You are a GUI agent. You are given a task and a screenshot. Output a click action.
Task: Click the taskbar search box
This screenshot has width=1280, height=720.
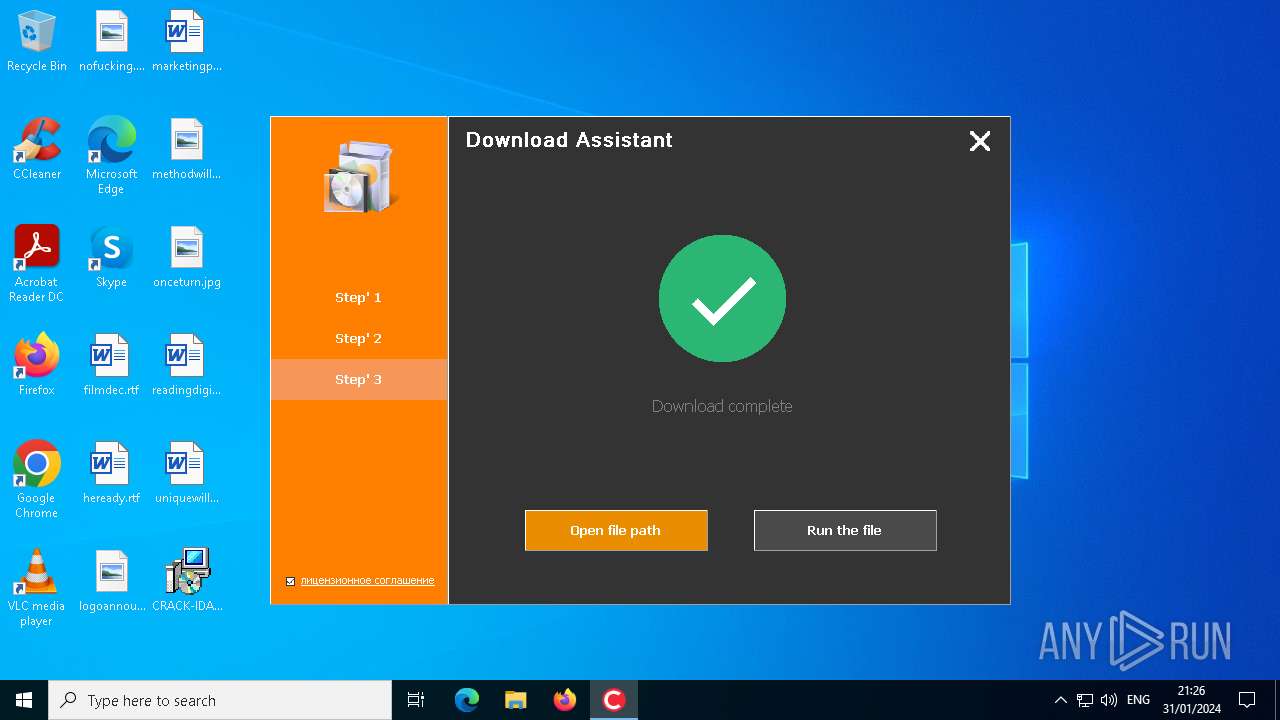(220, 700)
